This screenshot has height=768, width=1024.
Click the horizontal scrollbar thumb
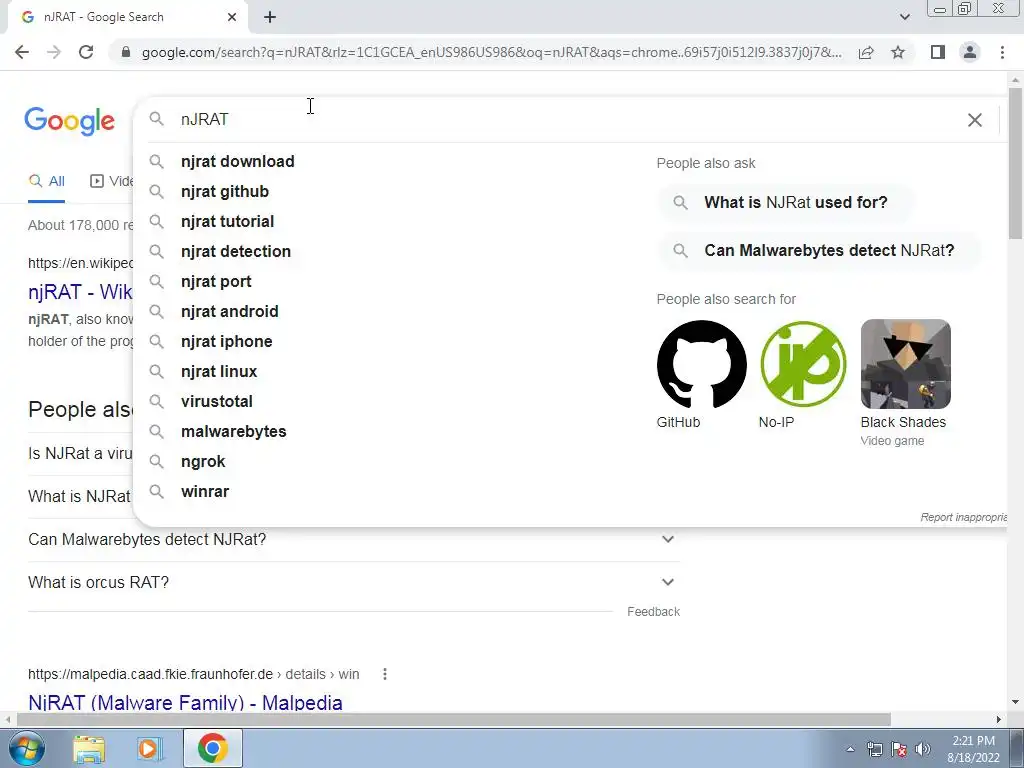click(x=454, y=719)
